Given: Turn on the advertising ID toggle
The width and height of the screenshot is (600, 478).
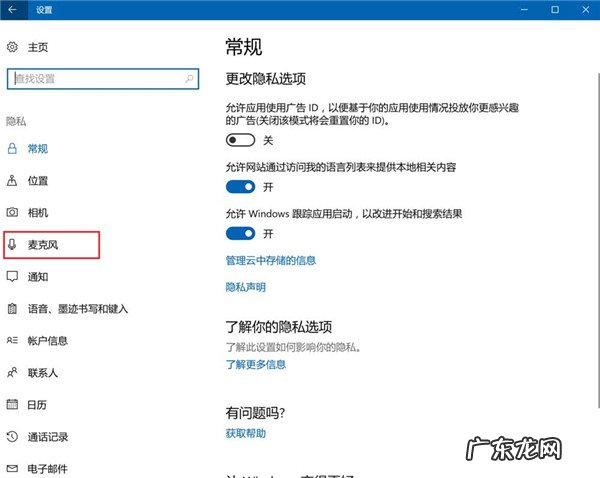Looking at the screenshot, I should (240, 140).
